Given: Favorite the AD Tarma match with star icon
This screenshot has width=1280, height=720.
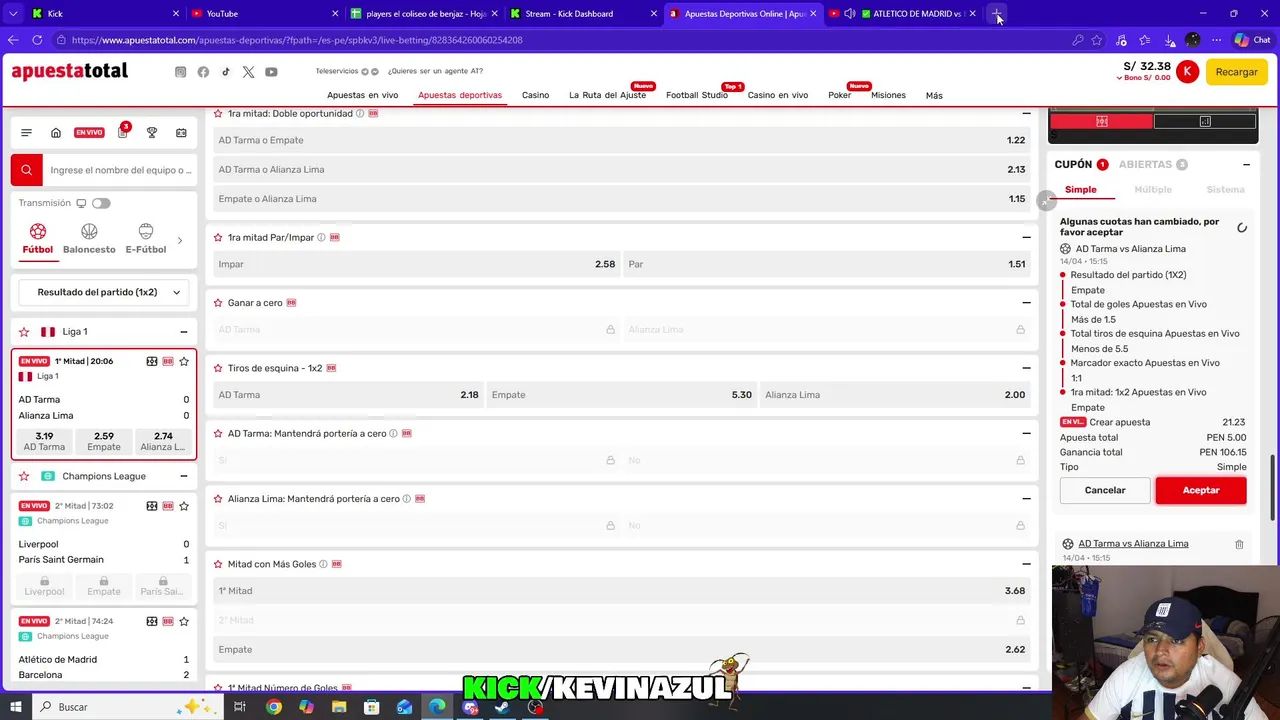Looking at the screenshot, I should 184,361.
